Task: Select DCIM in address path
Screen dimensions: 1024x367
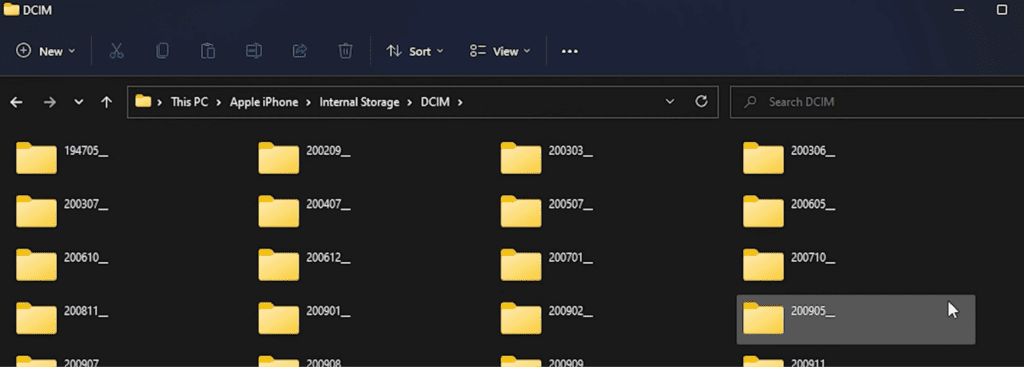Action: [435, 102]
